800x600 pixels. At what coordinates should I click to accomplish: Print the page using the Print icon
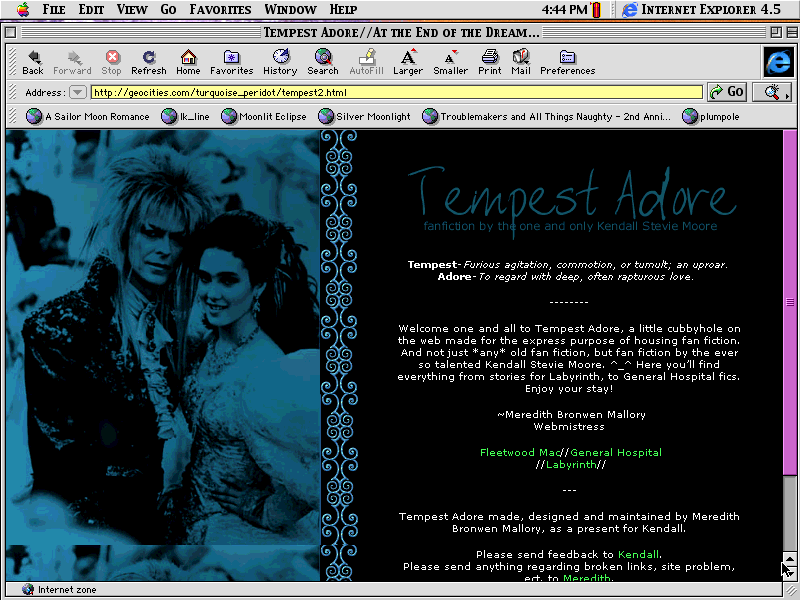pyautogui.click(x=490, y=57)
